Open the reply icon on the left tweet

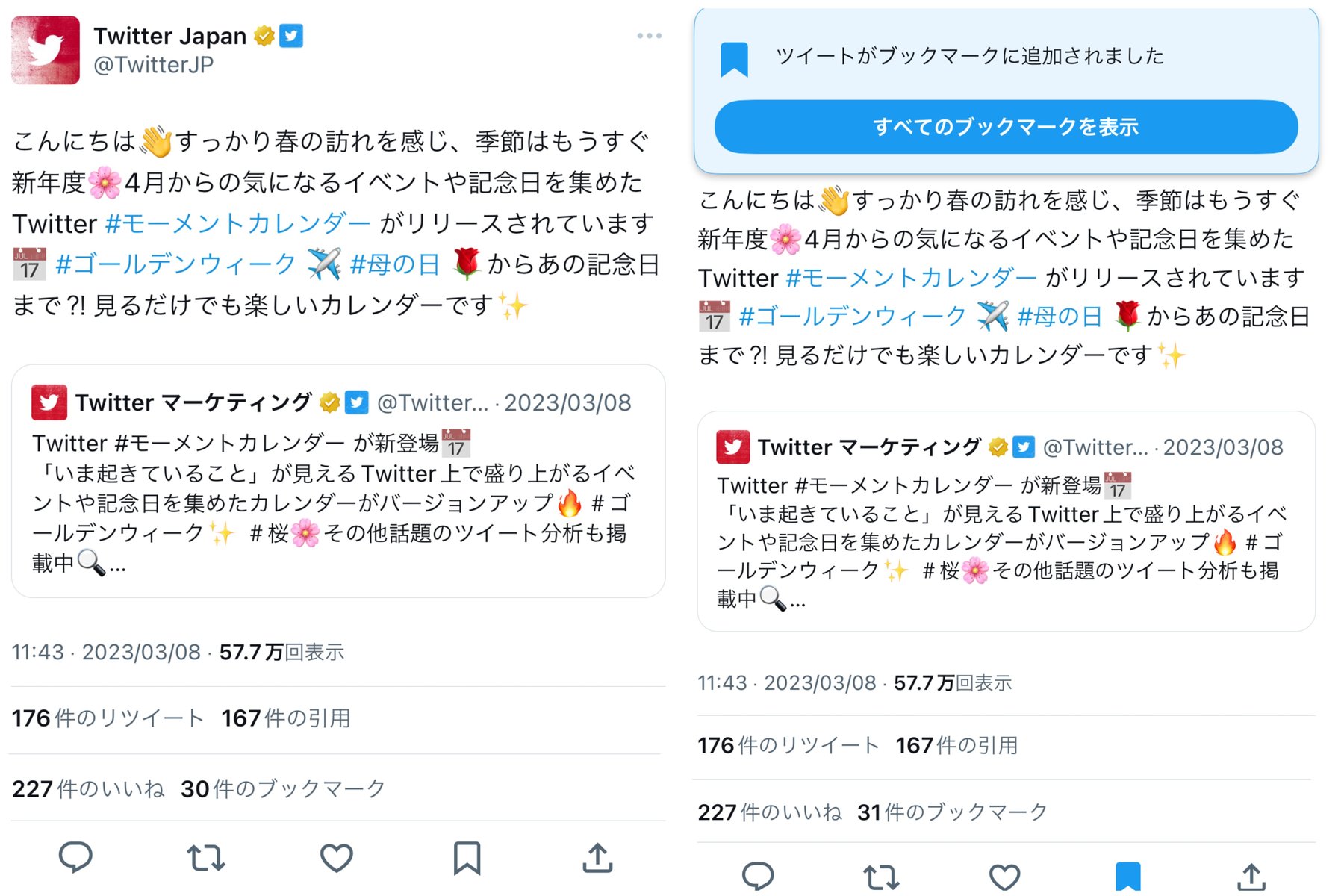pos(77,859)
